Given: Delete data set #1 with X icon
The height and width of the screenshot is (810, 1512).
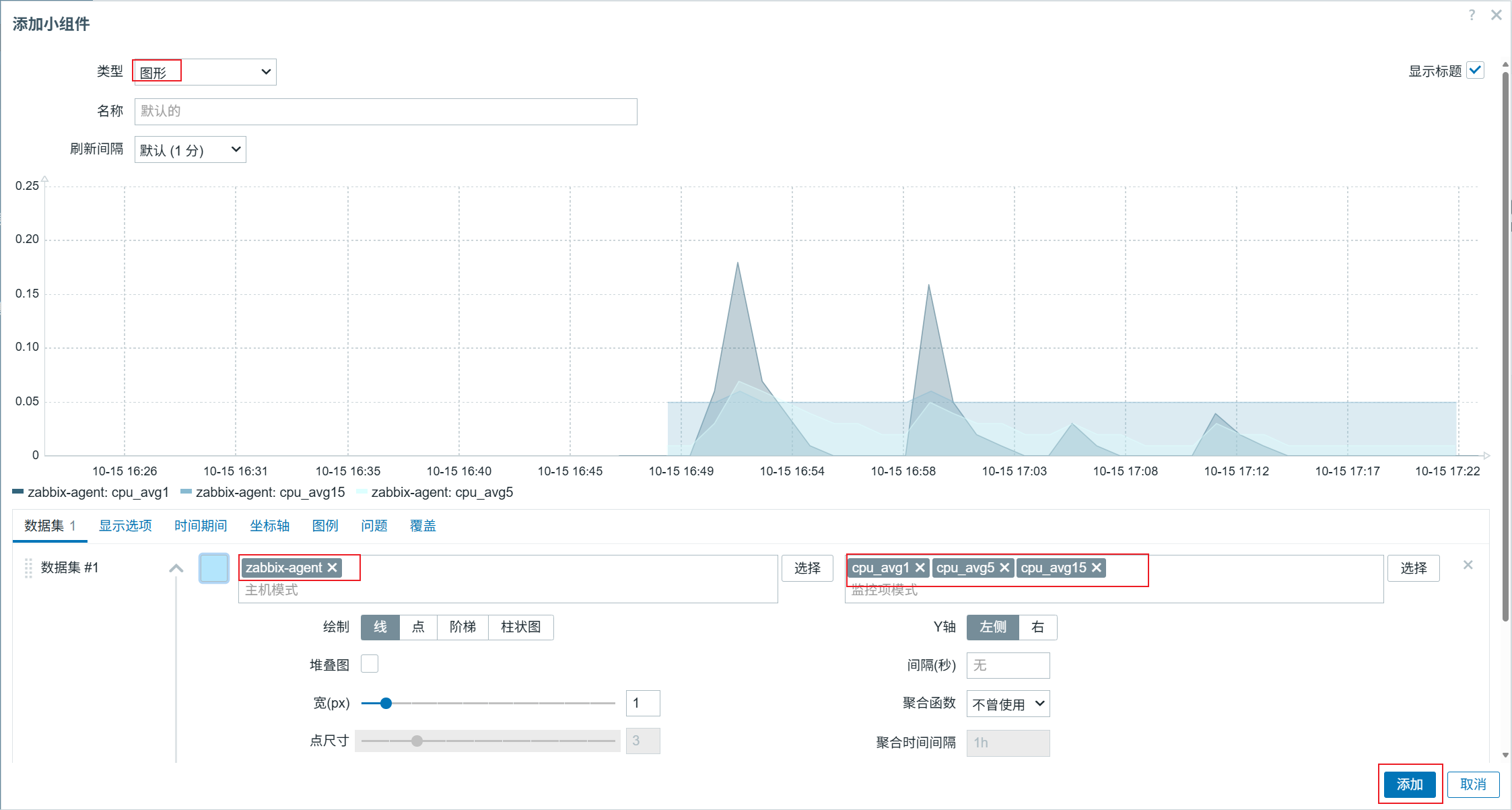Looking at the screenshot, I should point(1468,565).
